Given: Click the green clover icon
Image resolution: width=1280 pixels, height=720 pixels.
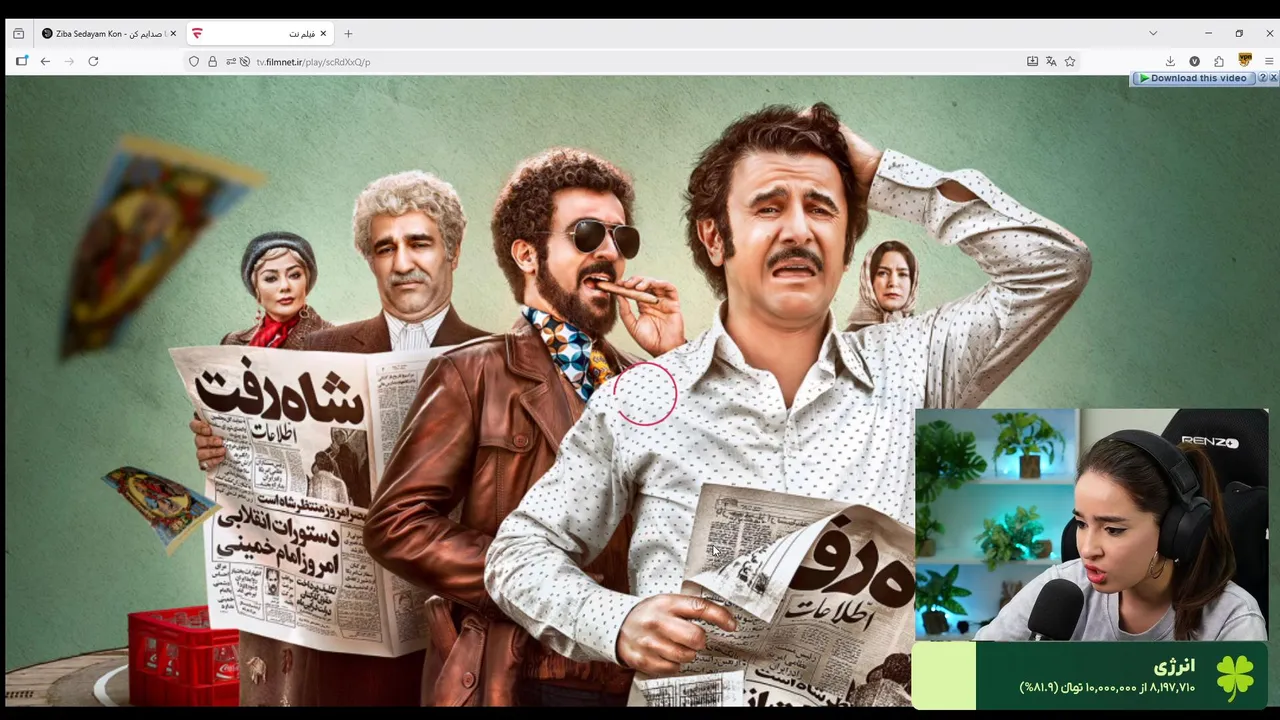Looking at the screenshot, I should click(x=1235, y=675).
